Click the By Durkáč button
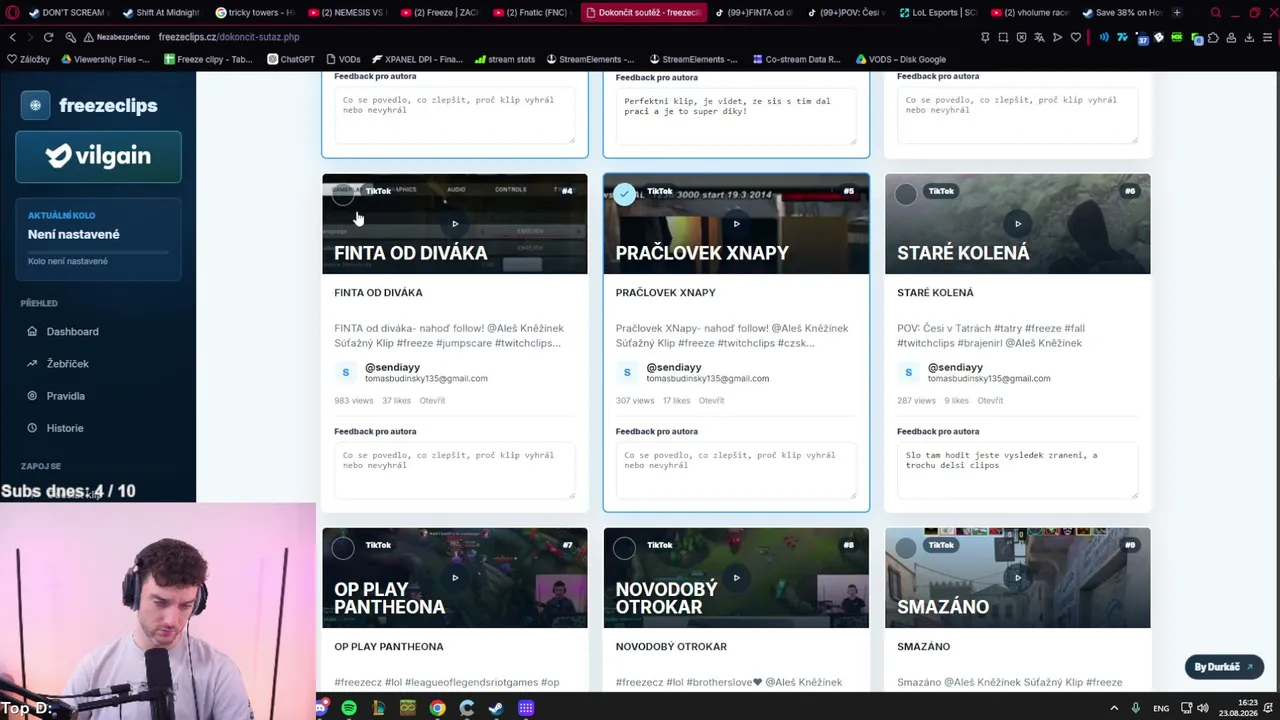Screen dimensions: 1280x720 pos(1223,667)
